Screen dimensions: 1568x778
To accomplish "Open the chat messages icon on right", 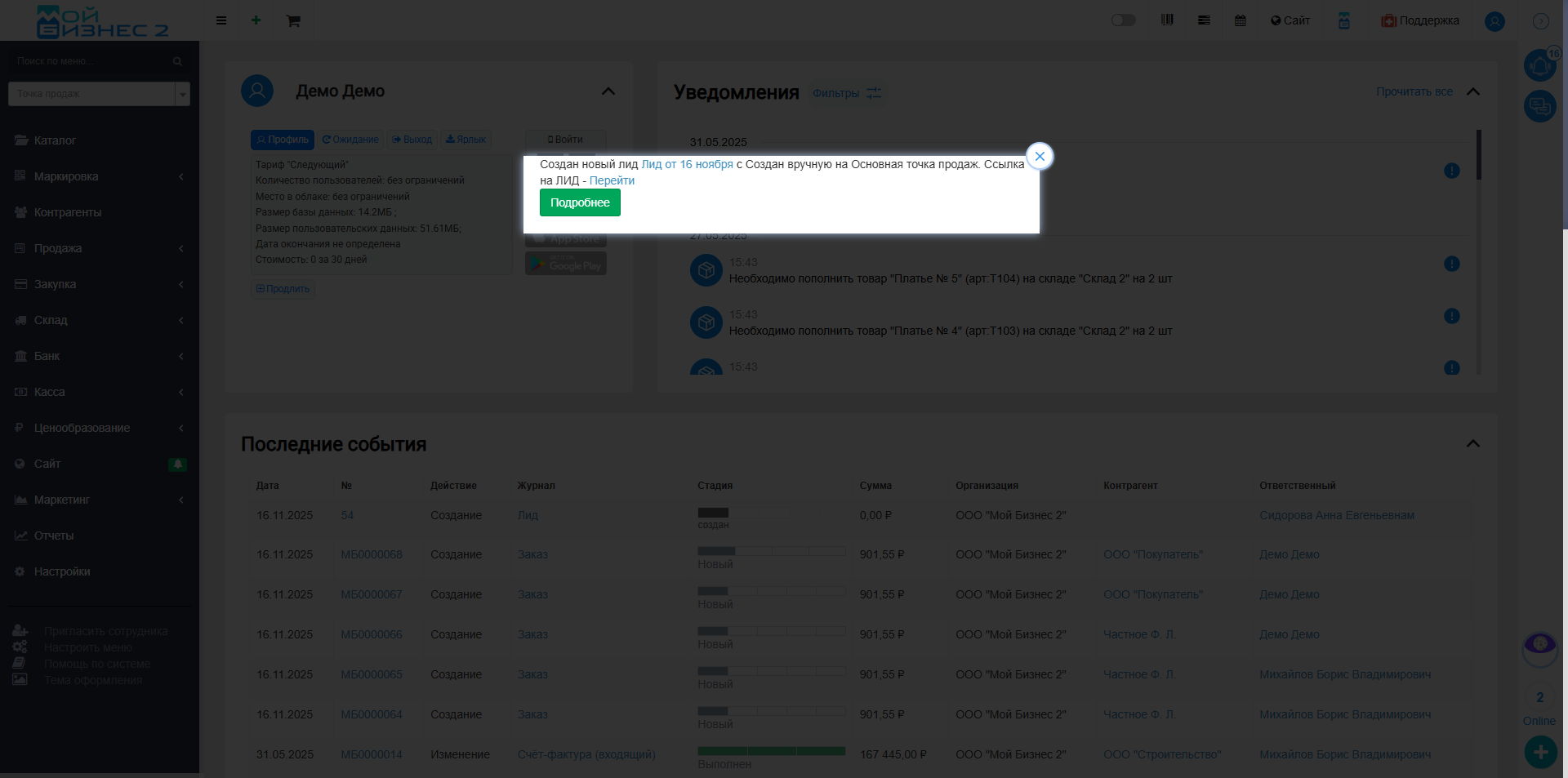I will [1539, 106].
